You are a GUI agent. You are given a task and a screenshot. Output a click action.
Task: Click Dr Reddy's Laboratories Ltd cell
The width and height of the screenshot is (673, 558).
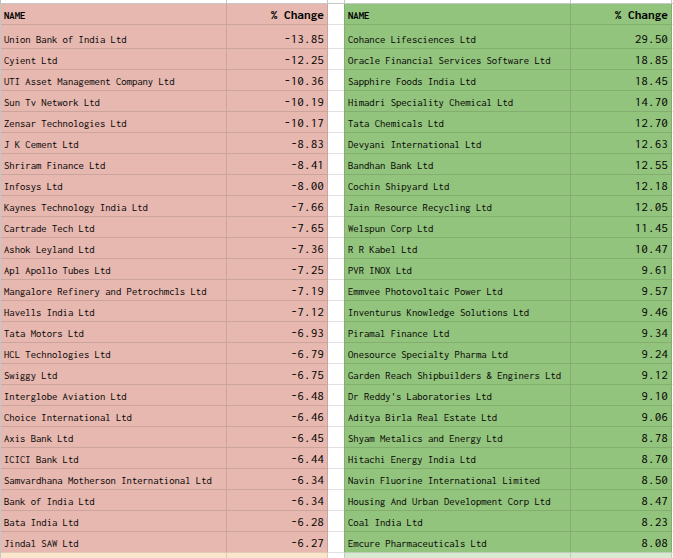point(457,397)
